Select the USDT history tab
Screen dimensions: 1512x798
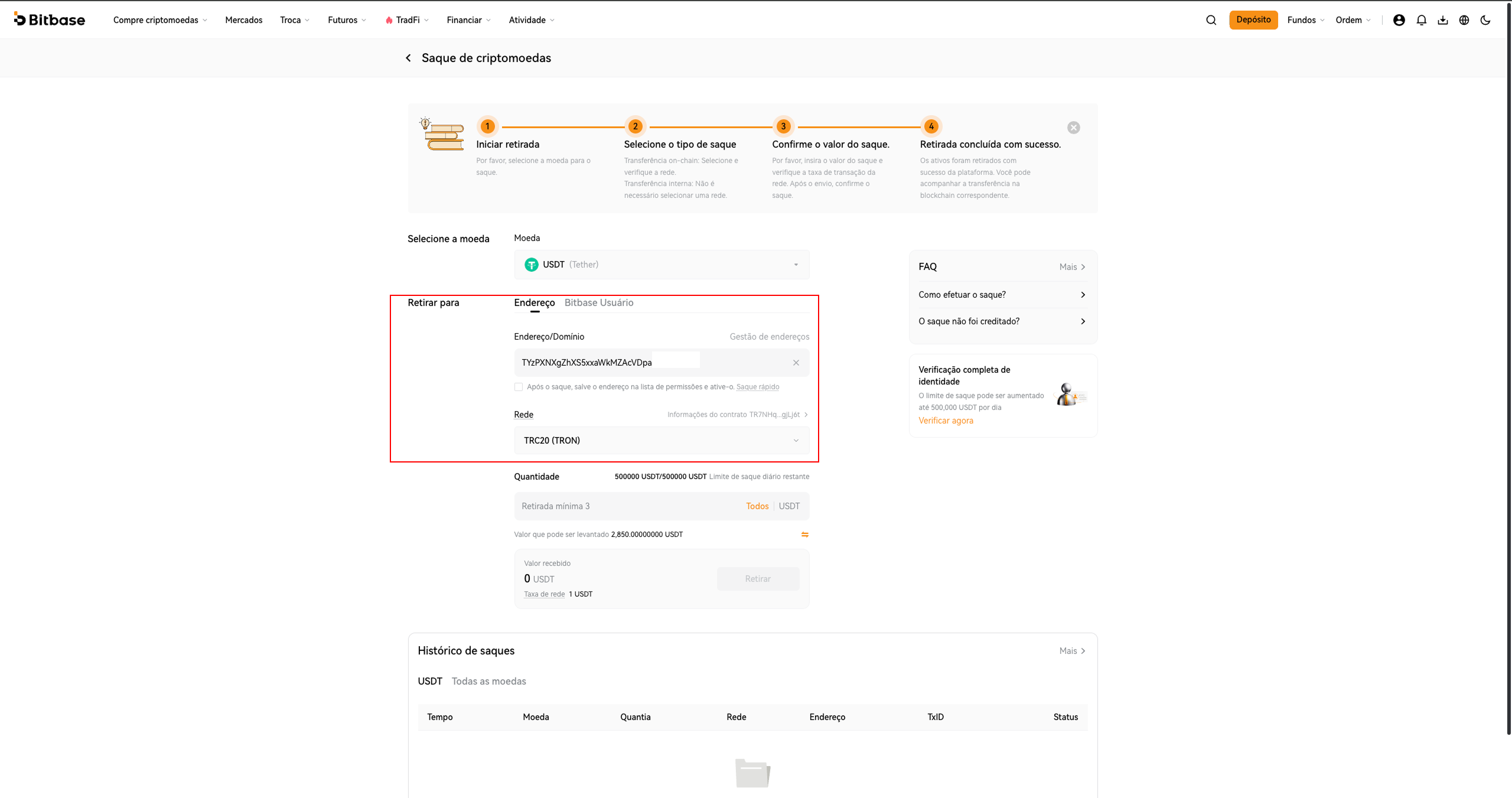pyautogui.click(x=429, y=681)
